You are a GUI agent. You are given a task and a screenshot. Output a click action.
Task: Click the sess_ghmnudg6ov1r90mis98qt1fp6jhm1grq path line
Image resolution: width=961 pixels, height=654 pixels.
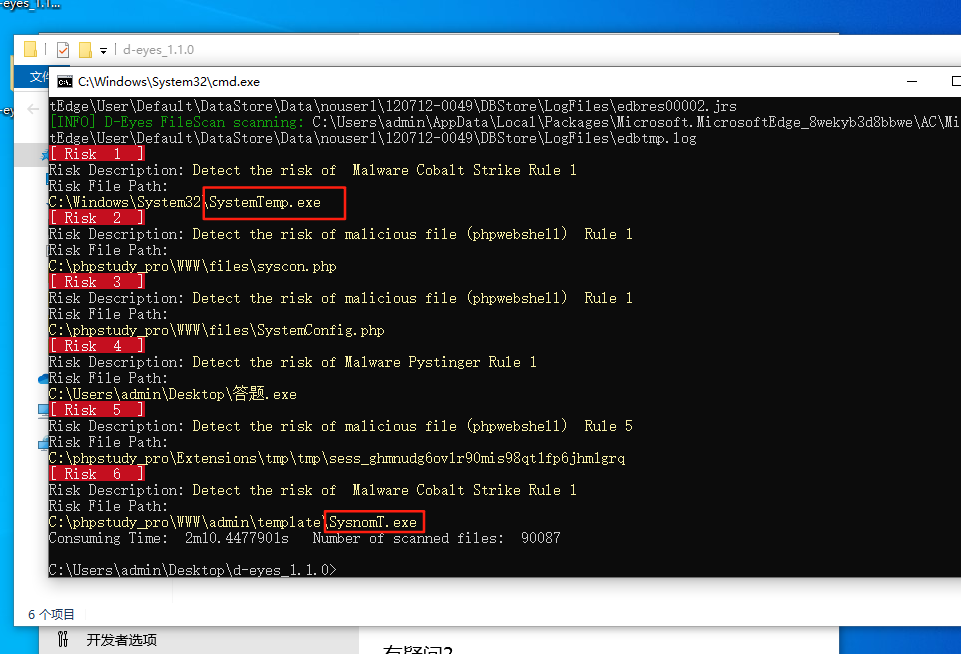click(336, 458)
